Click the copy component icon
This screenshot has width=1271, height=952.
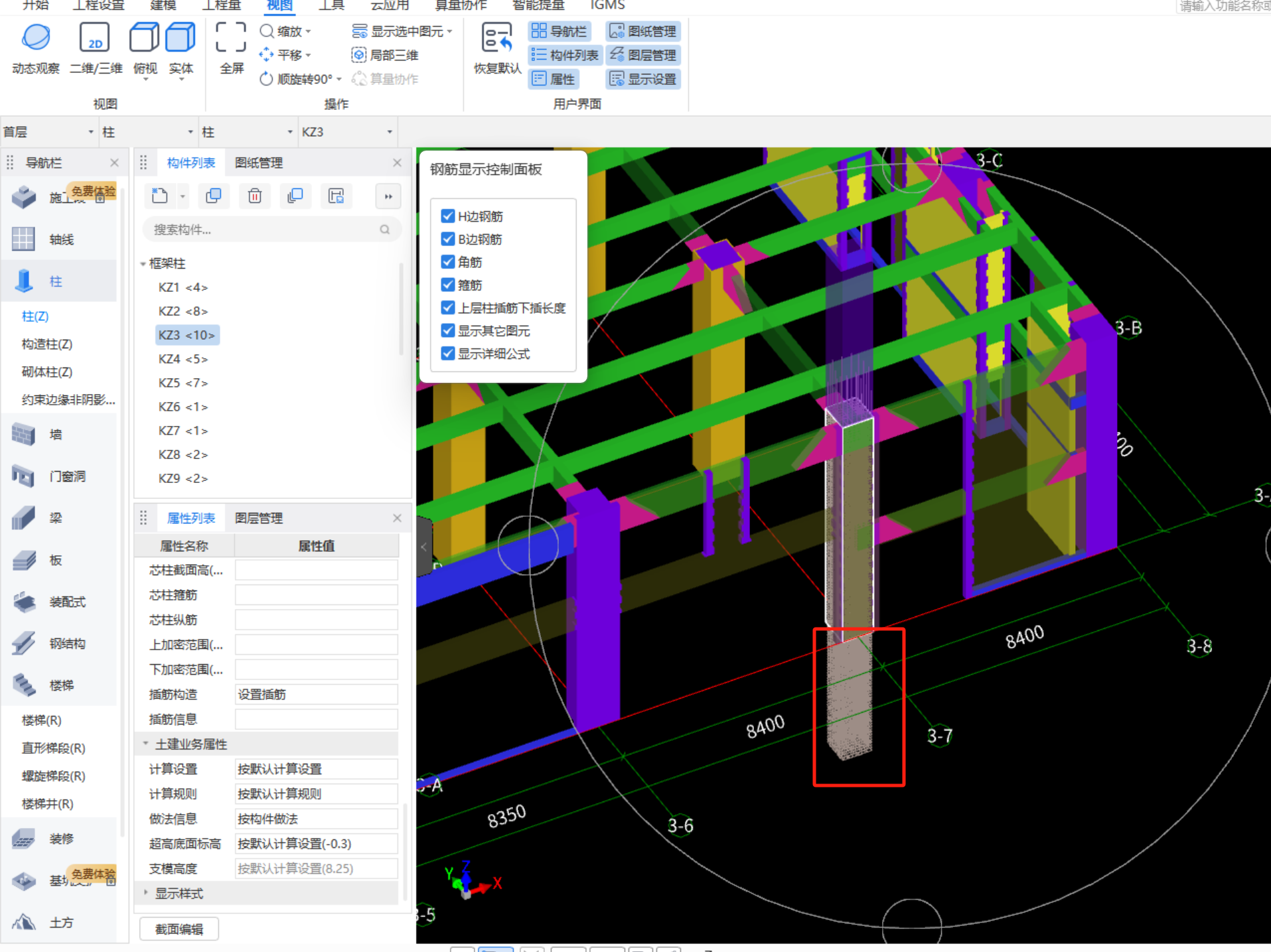click(214, 196)
